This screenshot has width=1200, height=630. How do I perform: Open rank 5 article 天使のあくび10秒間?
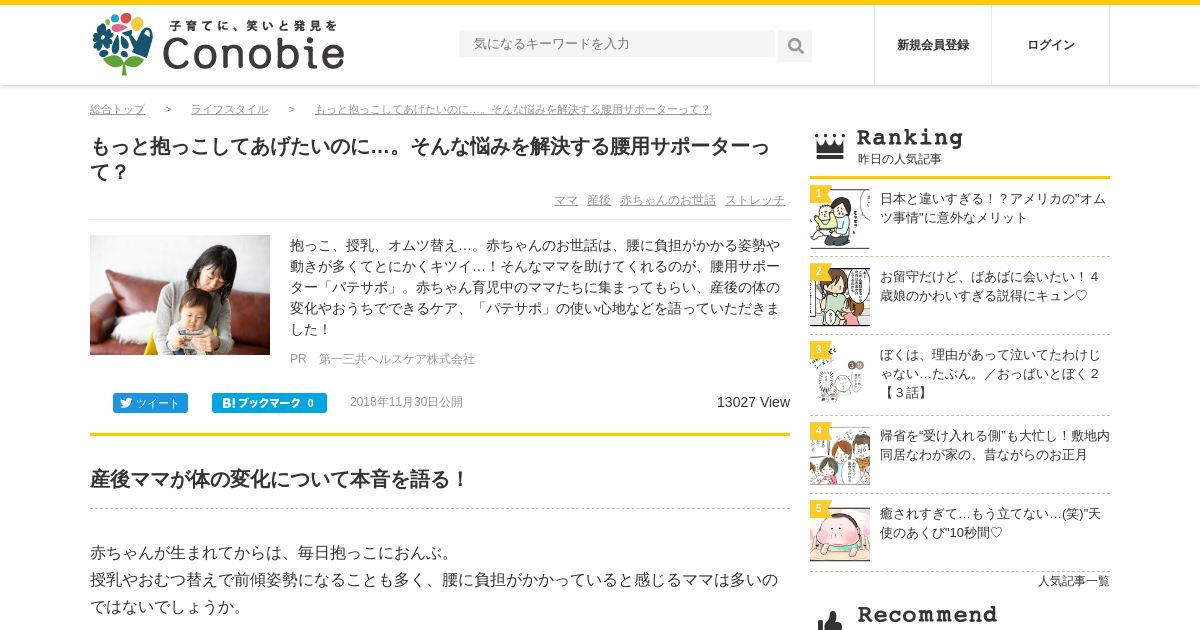[990, 523]
